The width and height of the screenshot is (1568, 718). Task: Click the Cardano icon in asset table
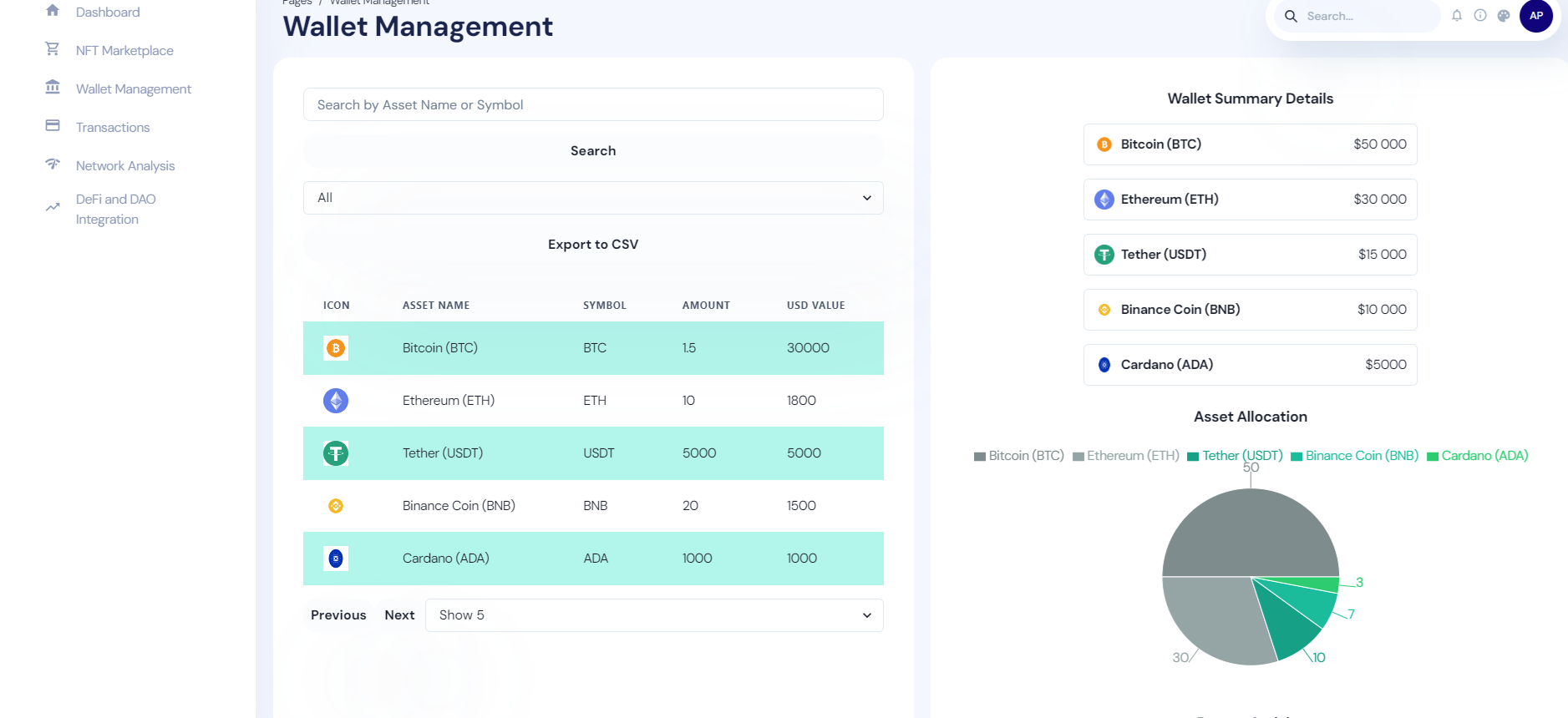[336, 559]
